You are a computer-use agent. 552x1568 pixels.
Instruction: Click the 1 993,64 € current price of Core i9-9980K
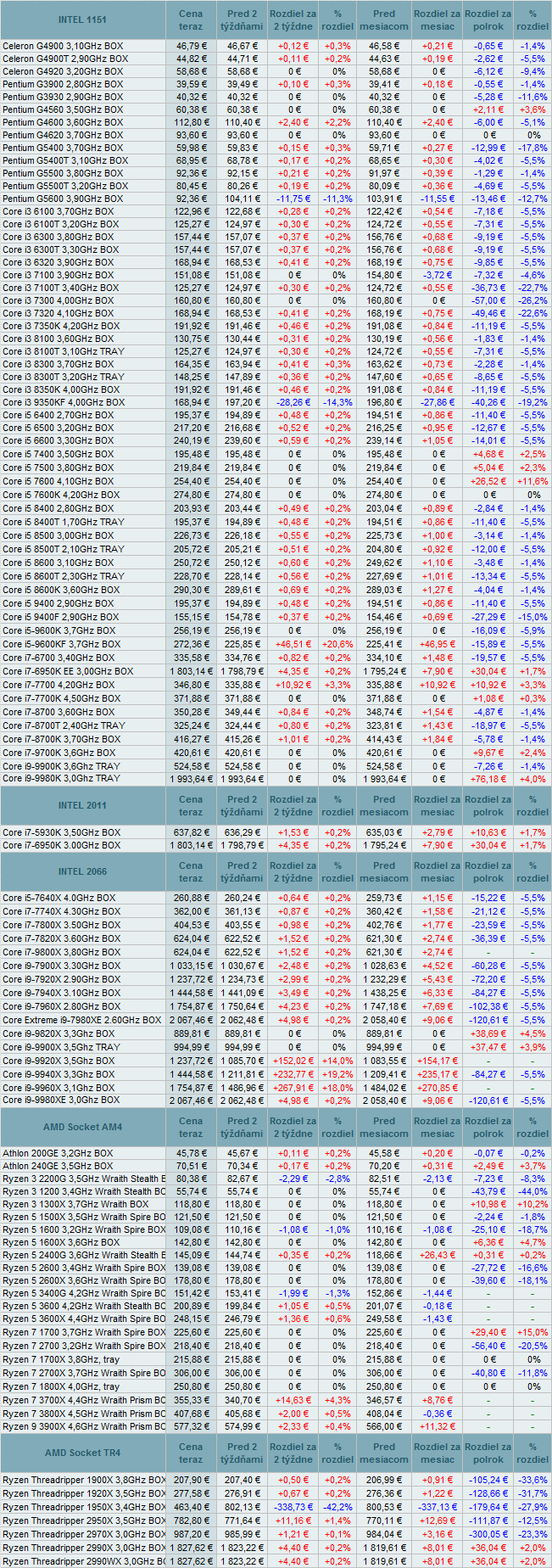[x=191, y=778]
